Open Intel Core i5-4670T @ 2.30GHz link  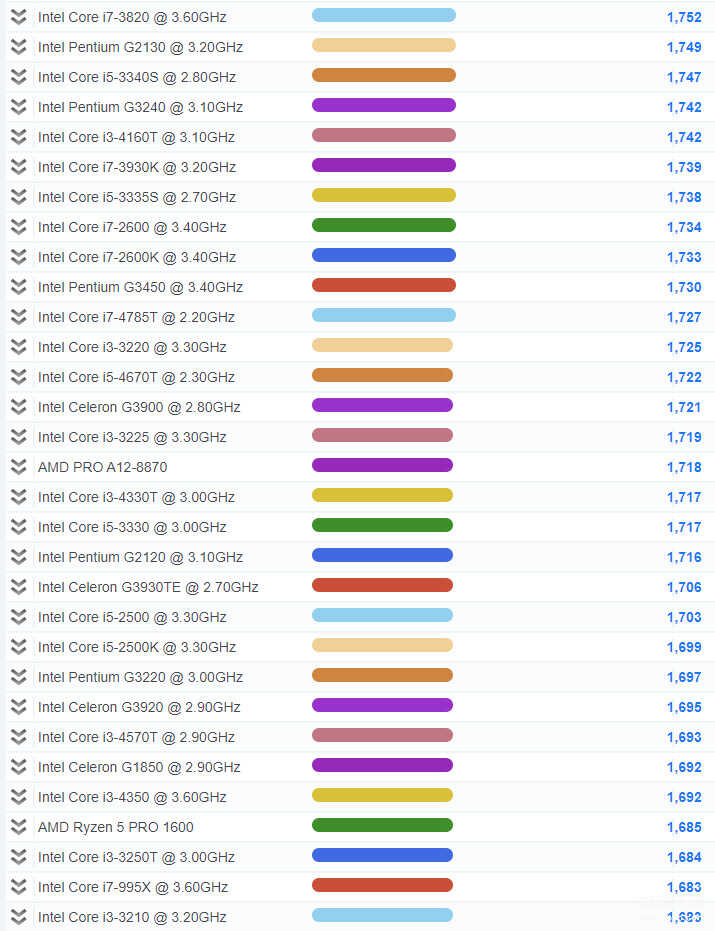tap(136, 377)
